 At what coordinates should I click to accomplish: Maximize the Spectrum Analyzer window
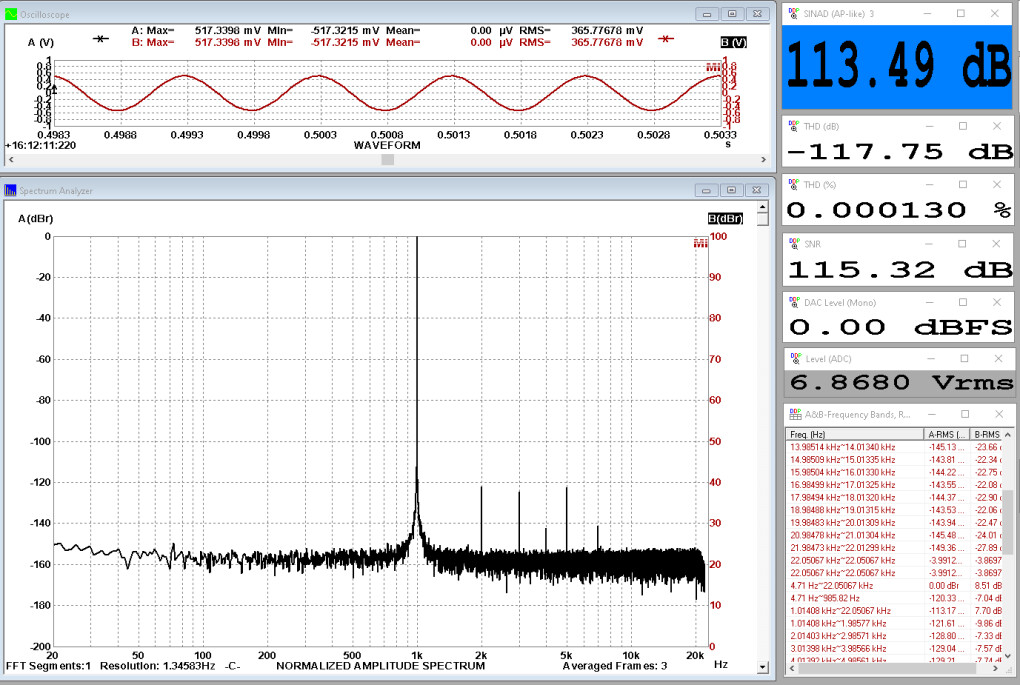point(731,190)
